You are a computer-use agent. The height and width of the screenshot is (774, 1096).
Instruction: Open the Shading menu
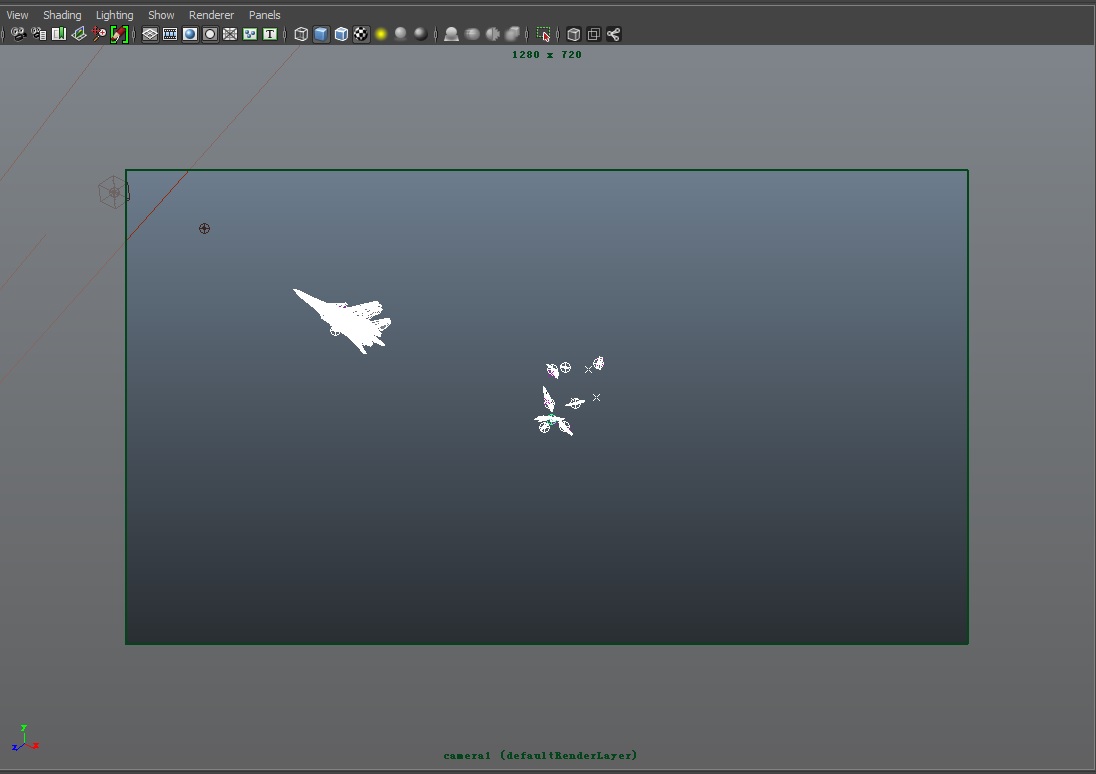click(62, 14)
